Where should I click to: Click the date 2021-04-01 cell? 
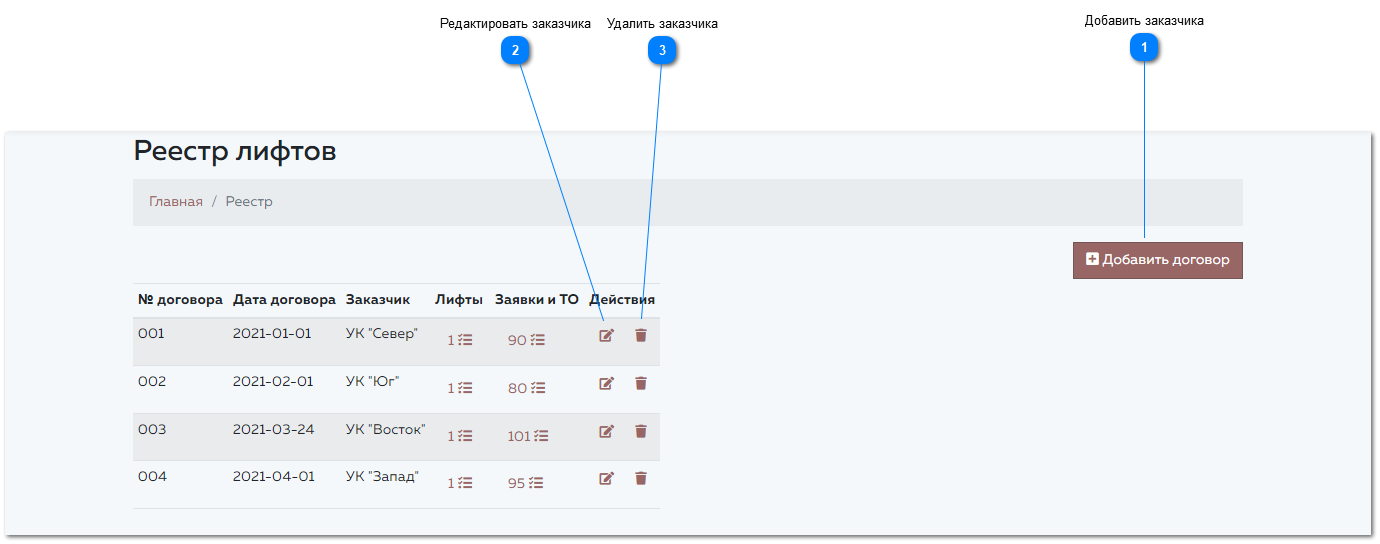click(x=274, y=477)
